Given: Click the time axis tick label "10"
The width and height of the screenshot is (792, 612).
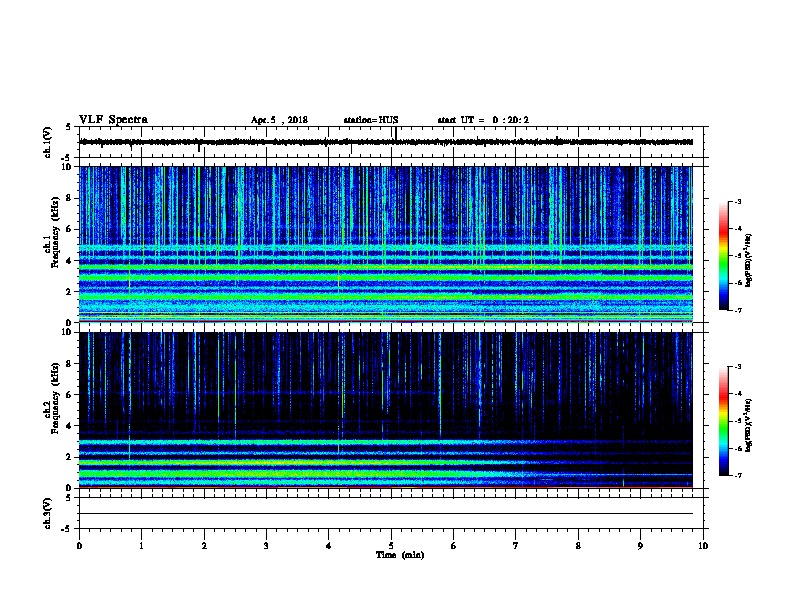Looking at the screenshot, I should click(703, 546).
